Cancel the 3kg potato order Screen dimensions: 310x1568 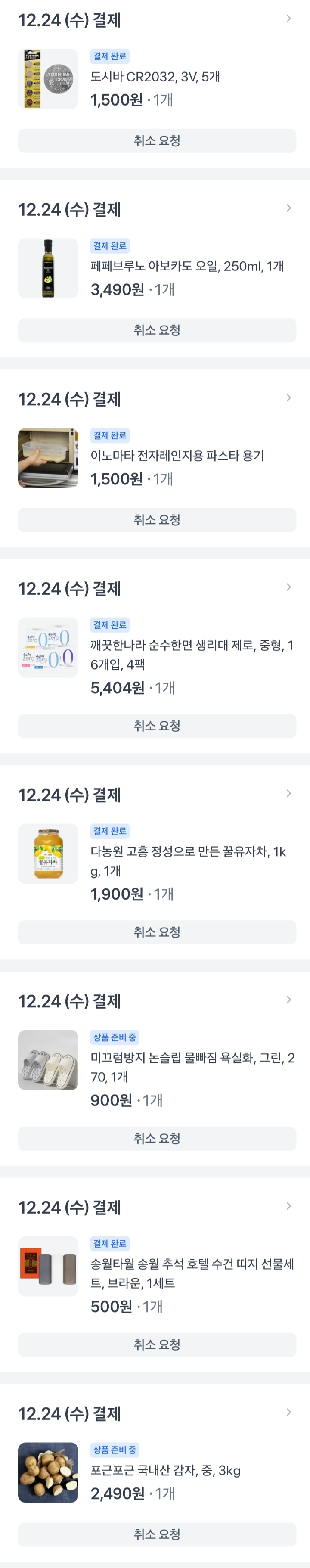pyautogui.click(x=157, y=1534)
